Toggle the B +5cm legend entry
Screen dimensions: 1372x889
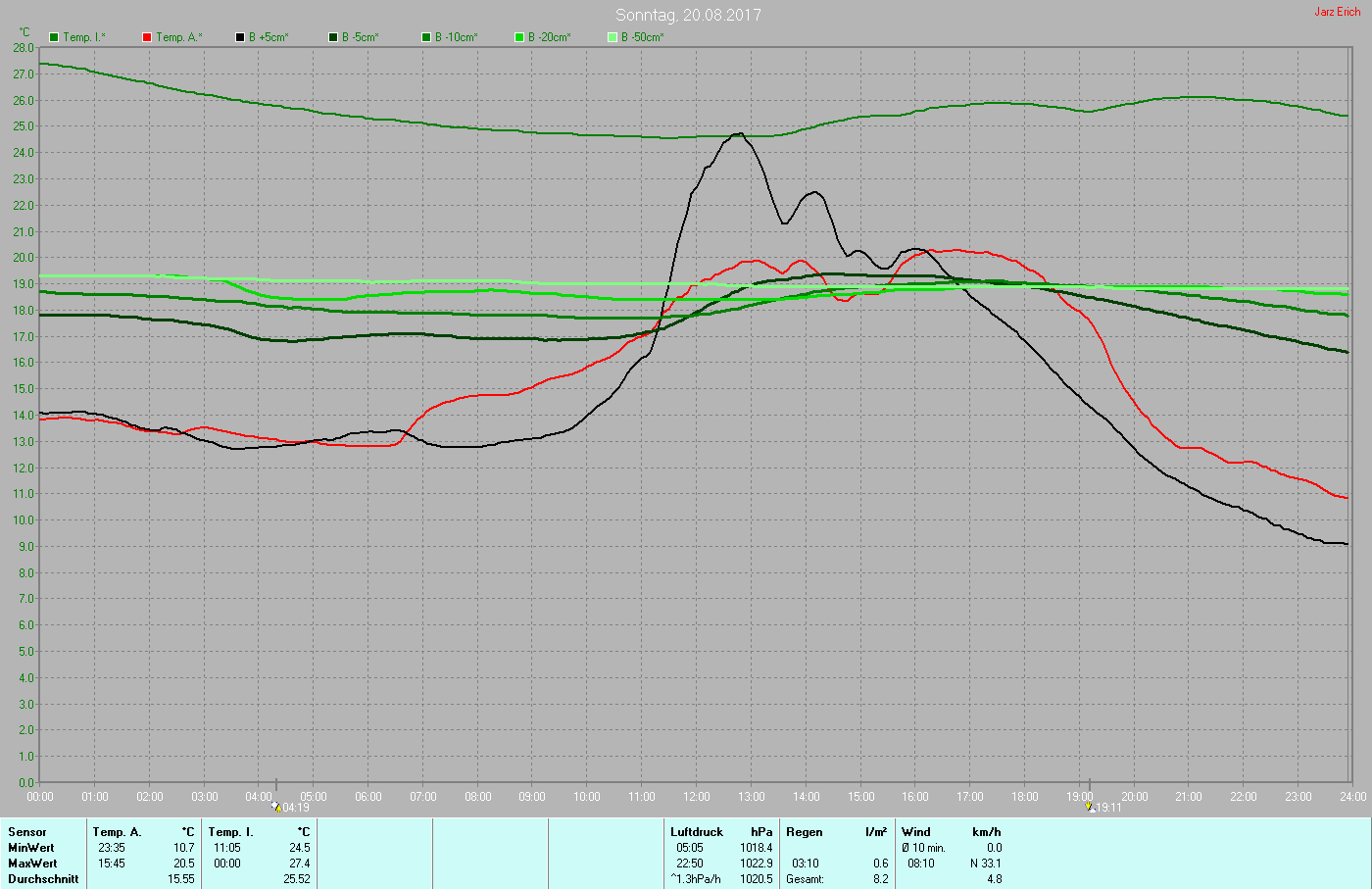coord(261,37)
